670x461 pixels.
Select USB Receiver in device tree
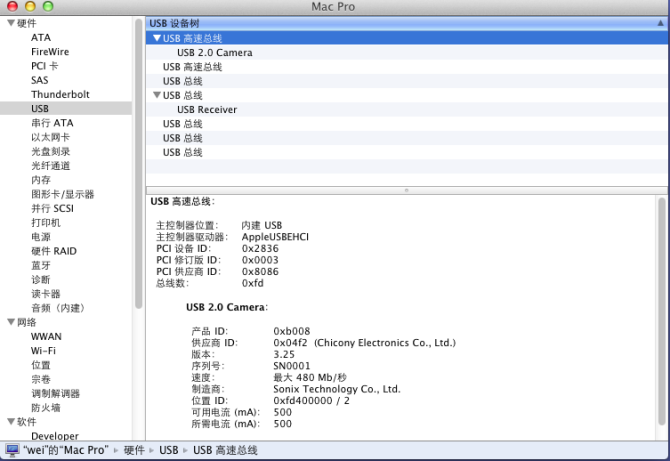(207, 110)
